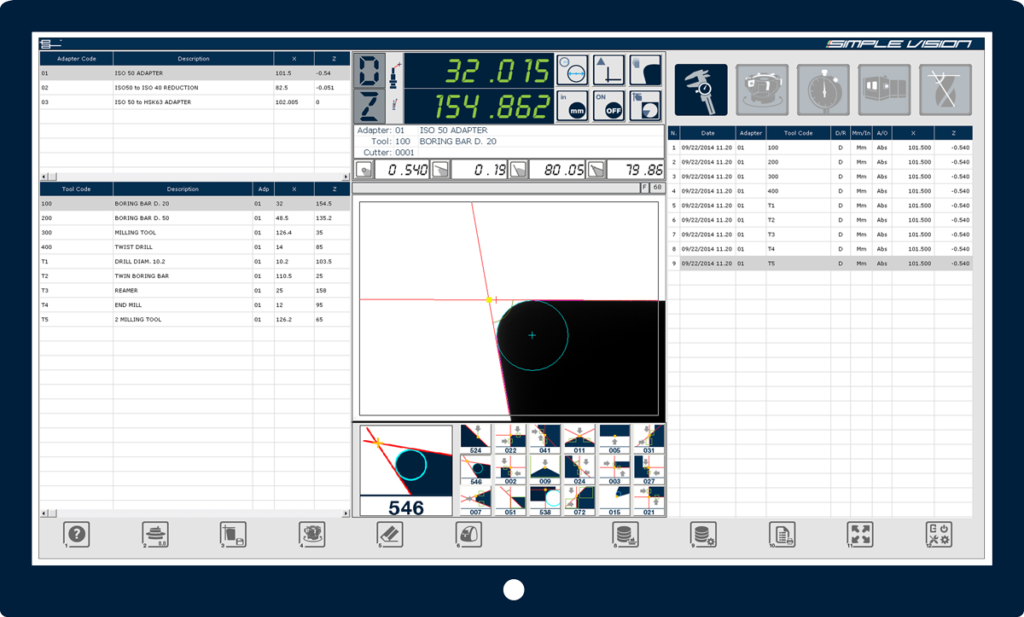
Task: Open the database settings gear icon
Action: click(704, 534)
